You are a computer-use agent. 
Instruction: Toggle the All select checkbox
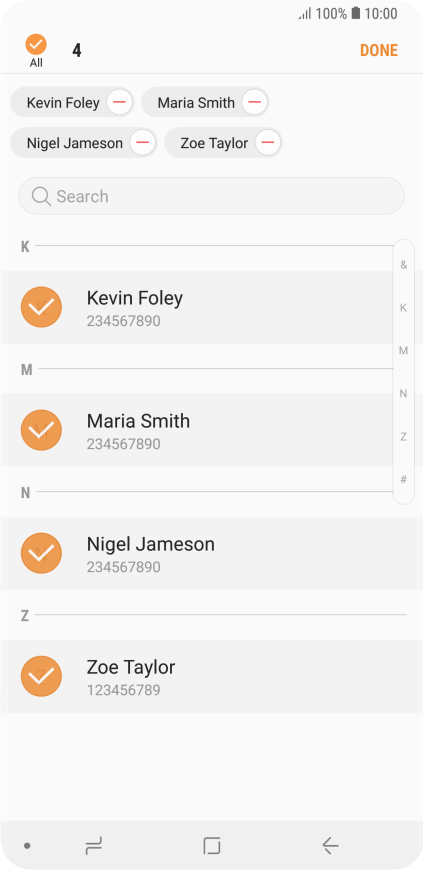coord(36,44)
